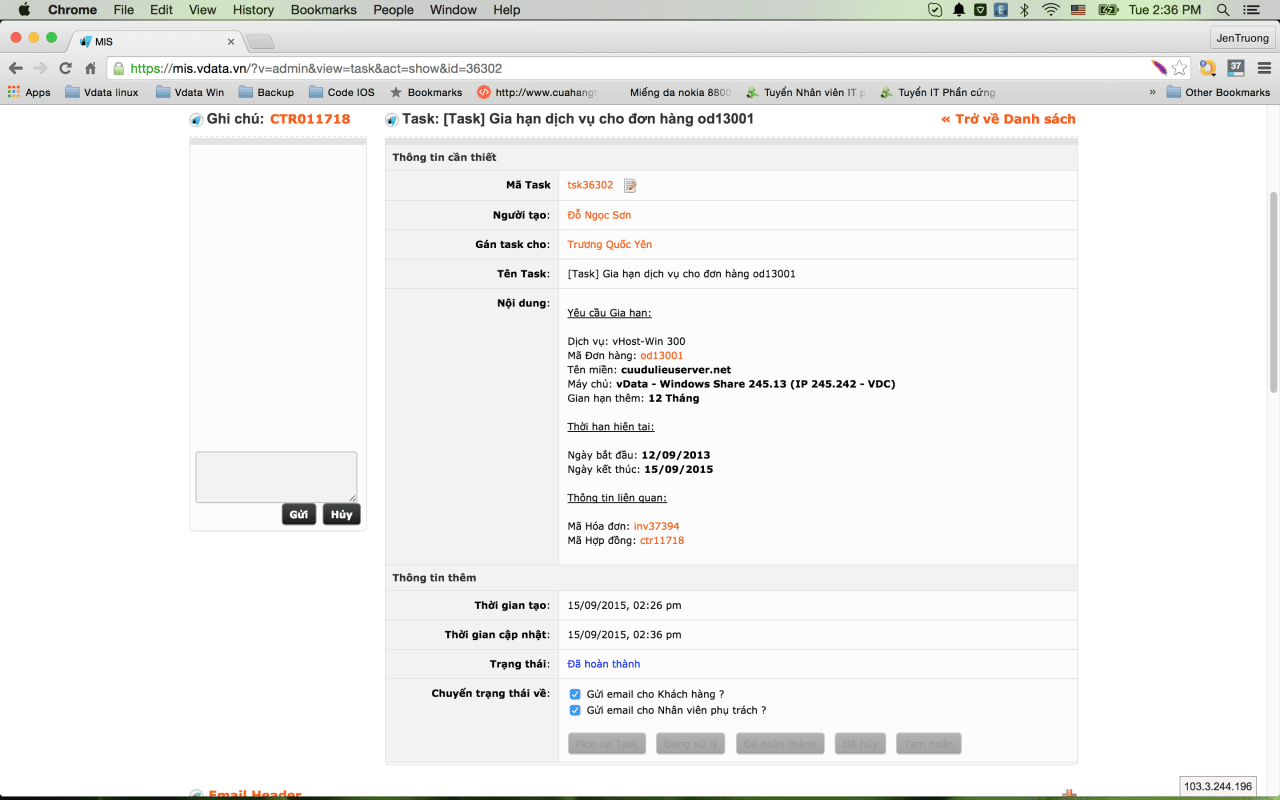Click the edit icon beside tsk36302
The width and height of the screenshot is (1280, 800).
click(x=630, y=185)
